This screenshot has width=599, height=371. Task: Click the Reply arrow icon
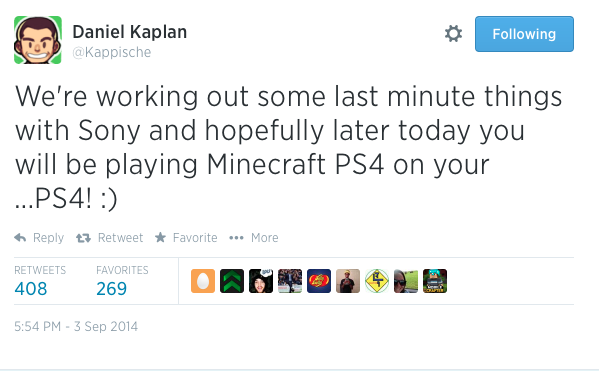20,238
